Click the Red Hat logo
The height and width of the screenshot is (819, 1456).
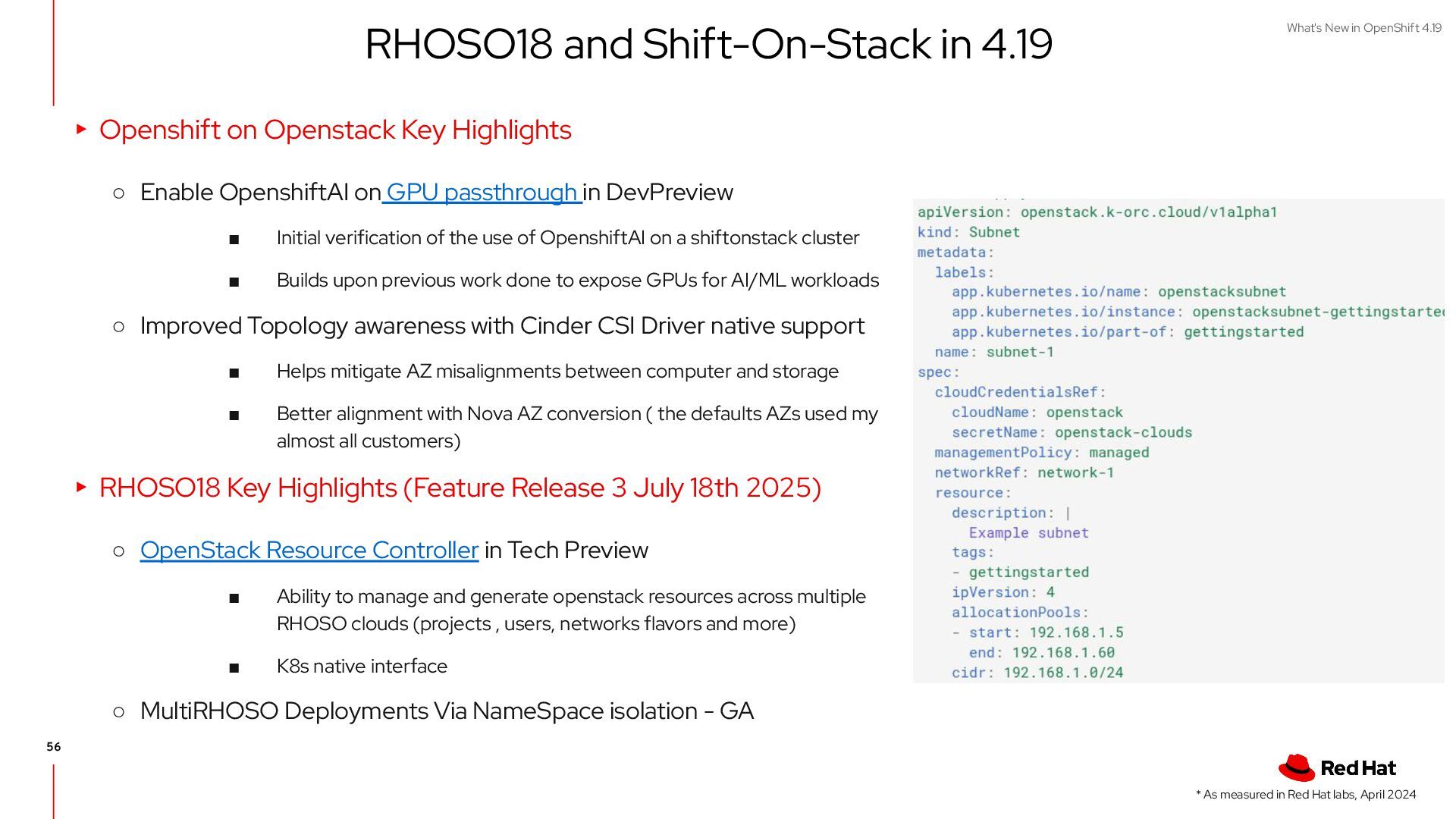click(x=1337, y=768)
